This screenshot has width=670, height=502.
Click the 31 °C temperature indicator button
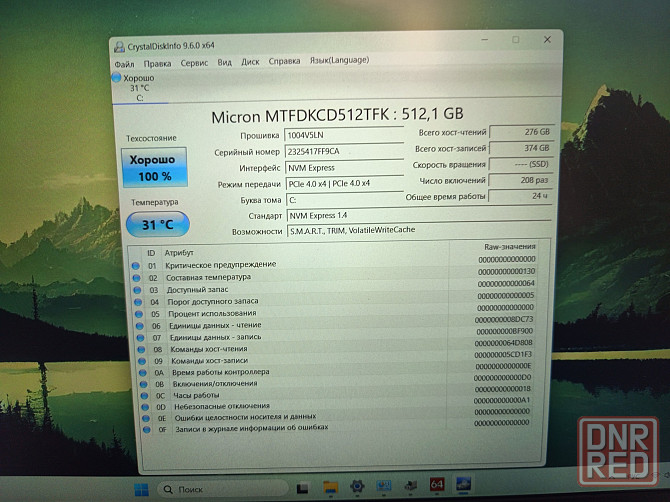click(158, 224)
